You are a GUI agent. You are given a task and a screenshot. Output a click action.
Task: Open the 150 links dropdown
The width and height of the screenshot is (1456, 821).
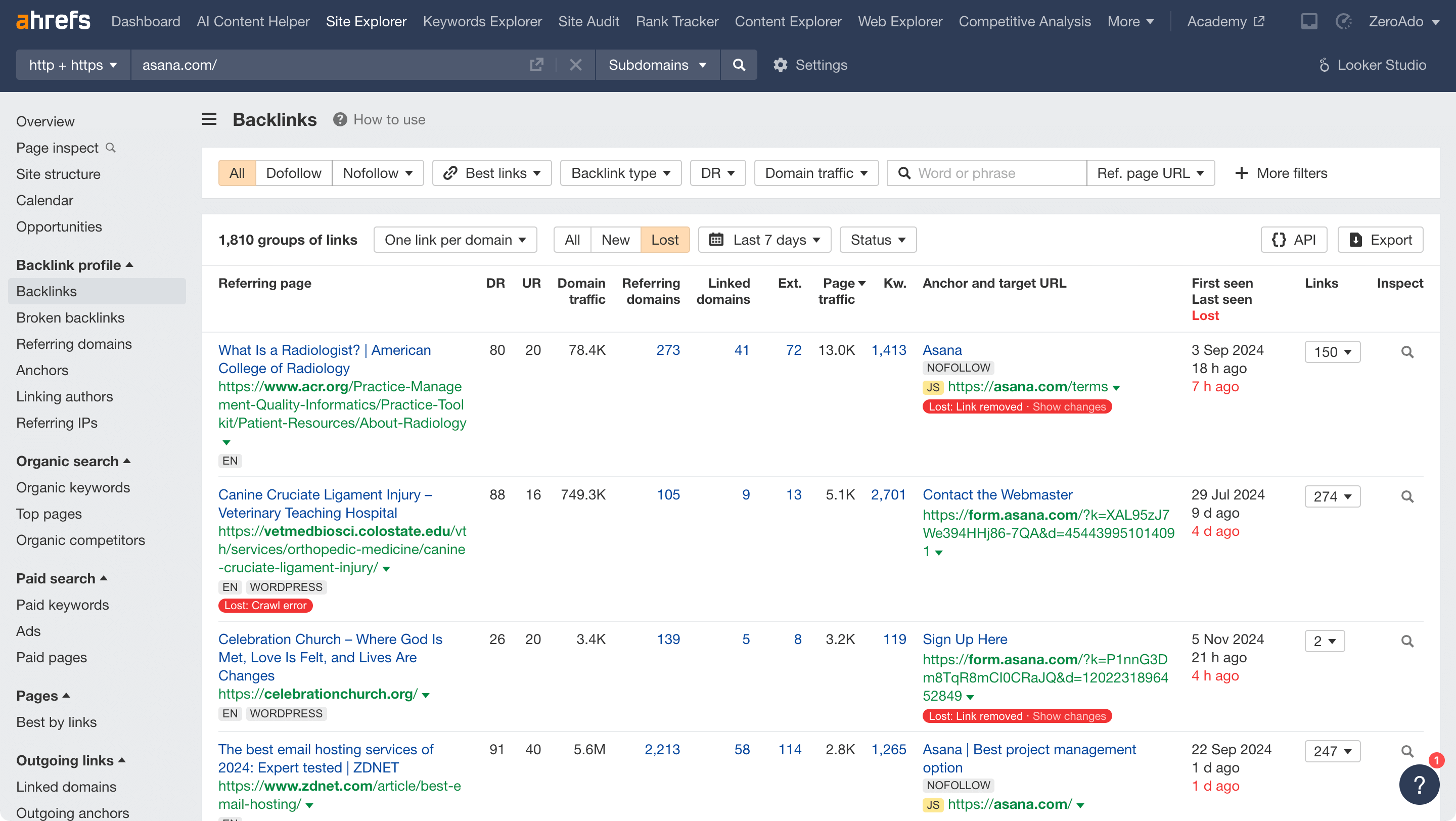pos(1332,352)
